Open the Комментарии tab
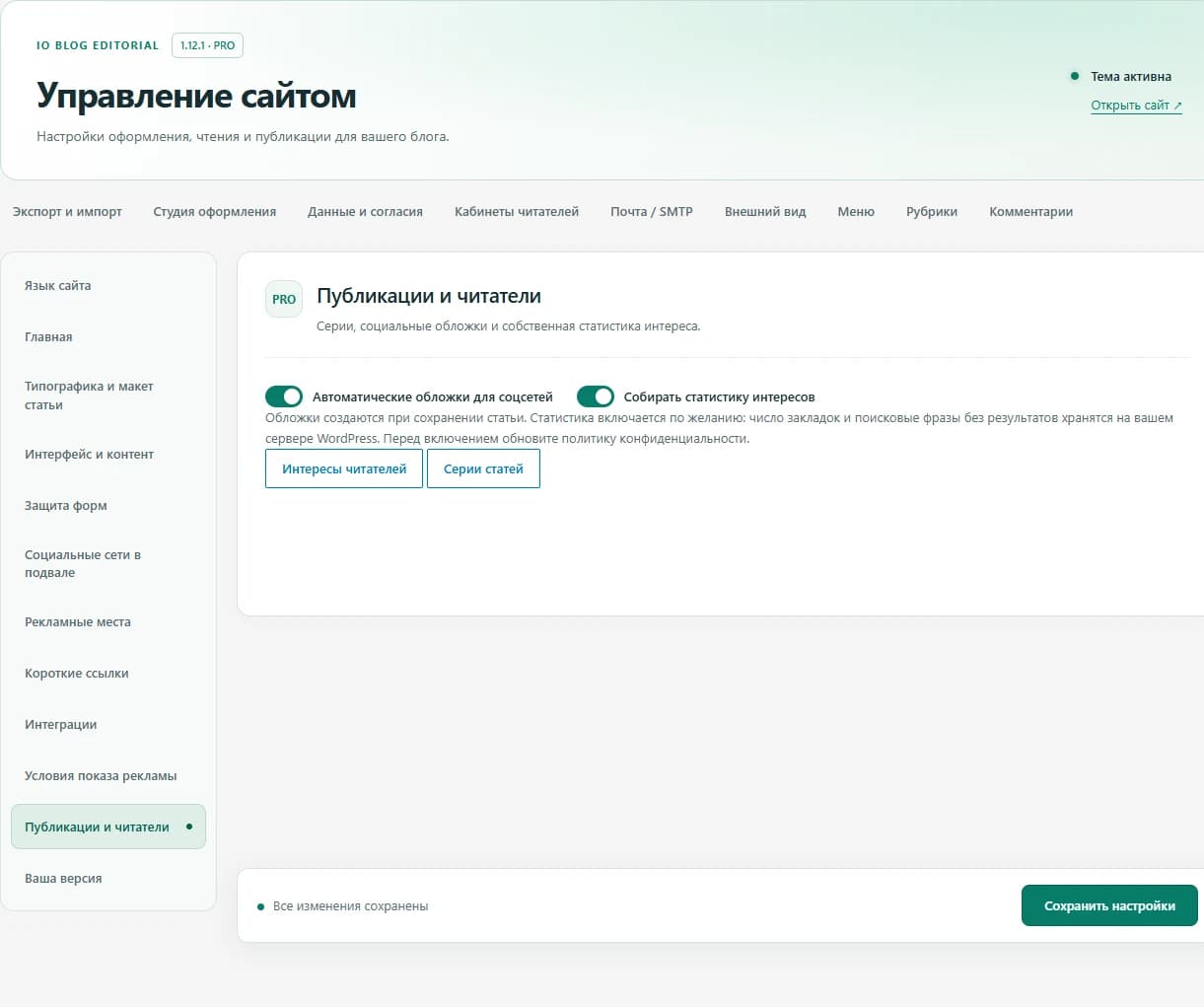Screen dimensions: 1204x1007 coord(1031,211)
